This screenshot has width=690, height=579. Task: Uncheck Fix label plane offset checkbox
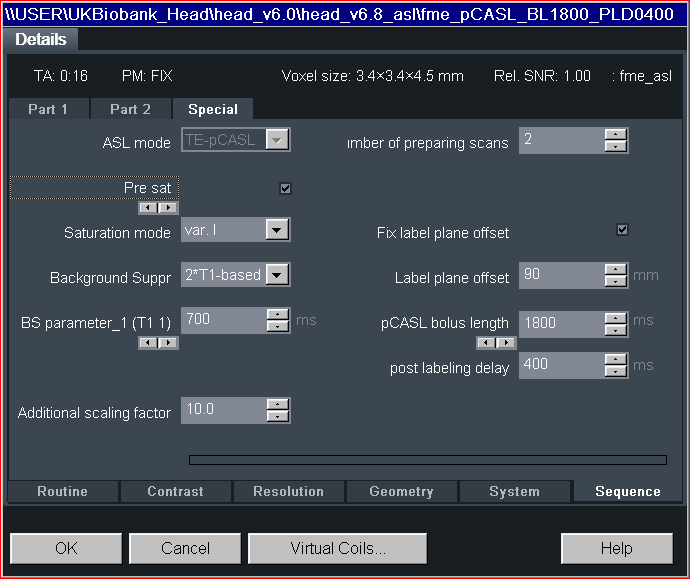click(x=622, y=230)
